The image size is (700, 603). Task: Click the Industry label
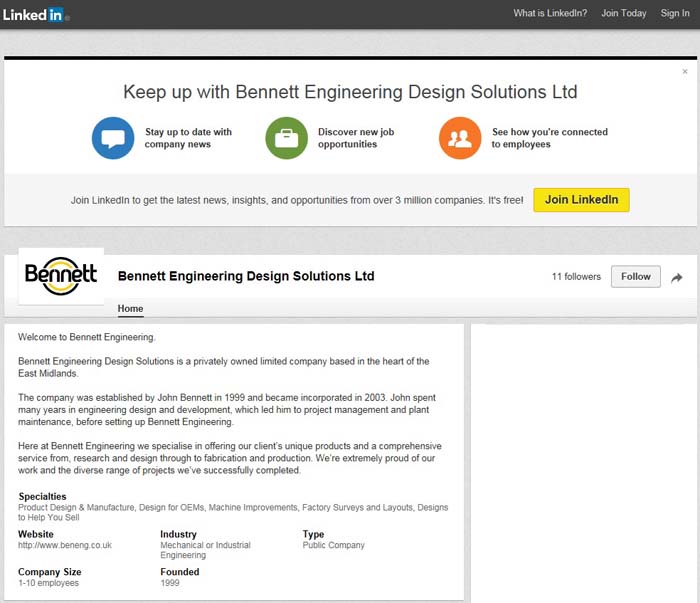click(x=178, y=534)
